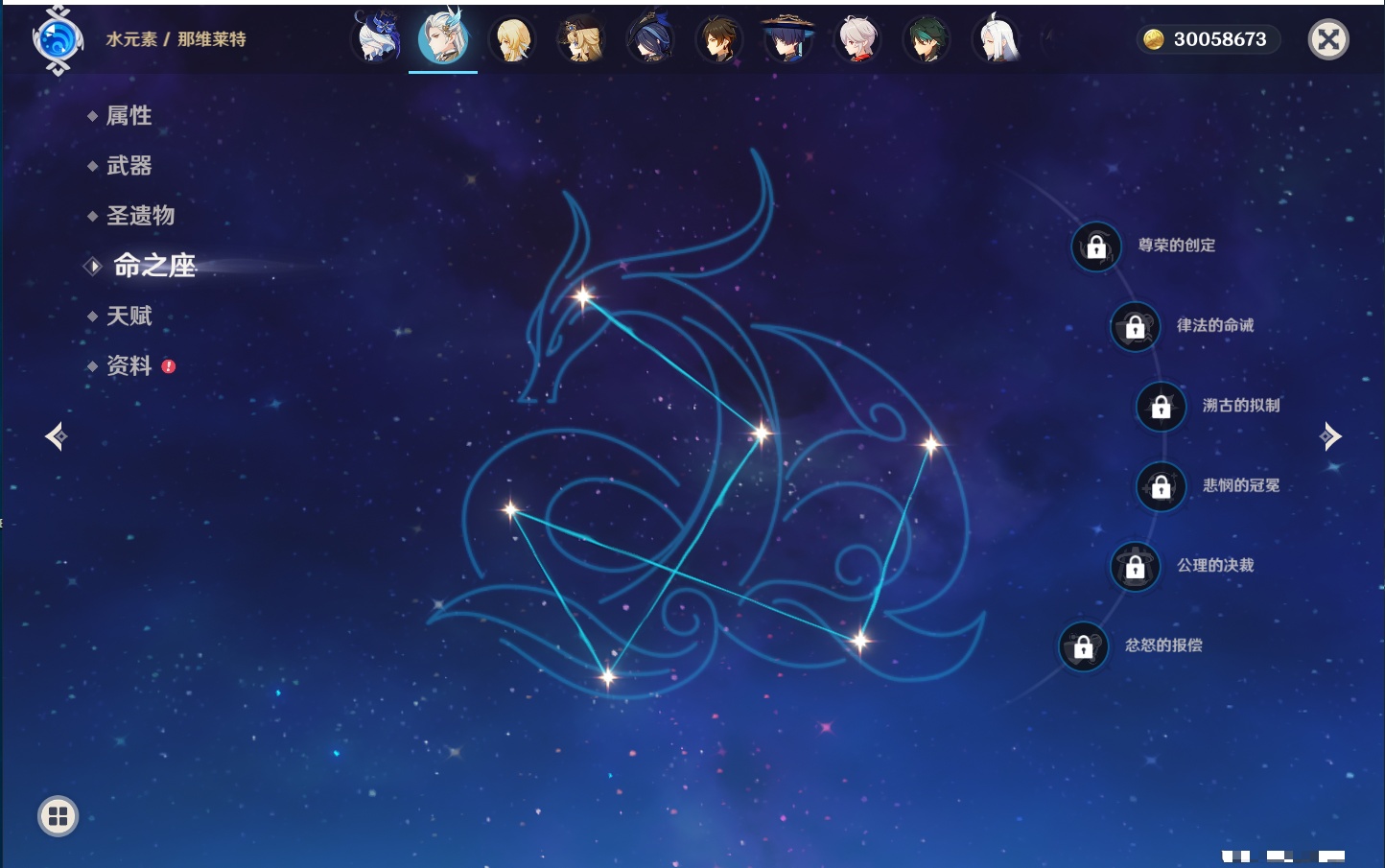
Task: Open the 属性 attributes menu
Action: [129, 116]
